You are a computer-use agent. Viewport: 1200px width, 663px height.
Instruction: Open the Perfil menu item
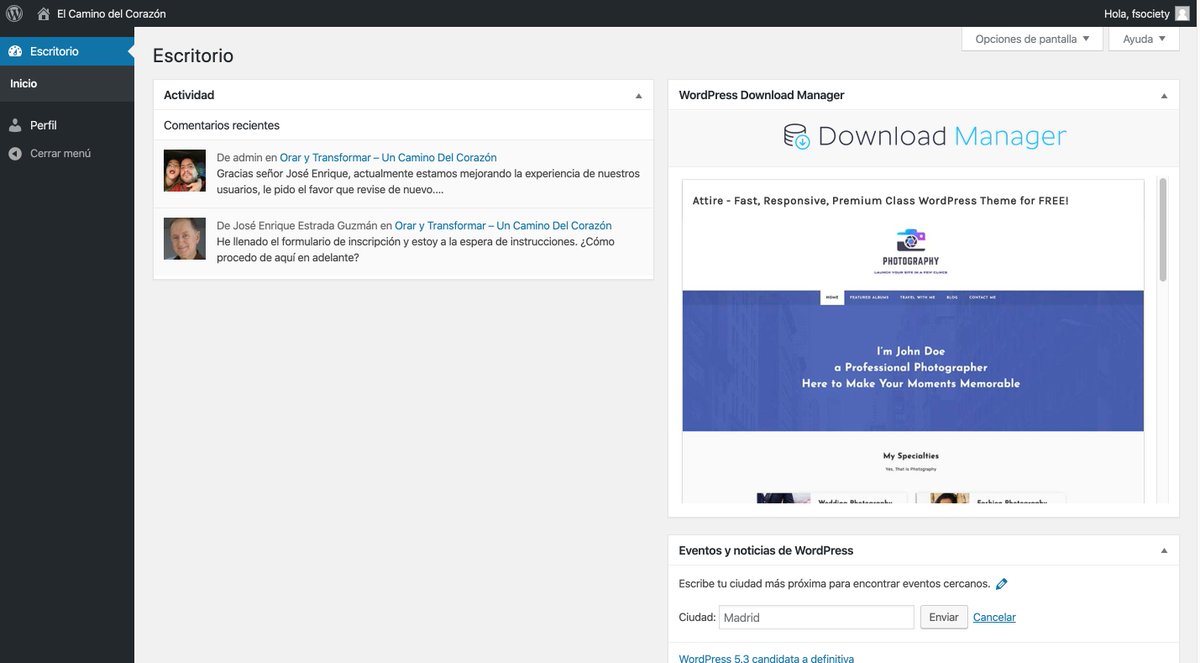coord(67,126)
